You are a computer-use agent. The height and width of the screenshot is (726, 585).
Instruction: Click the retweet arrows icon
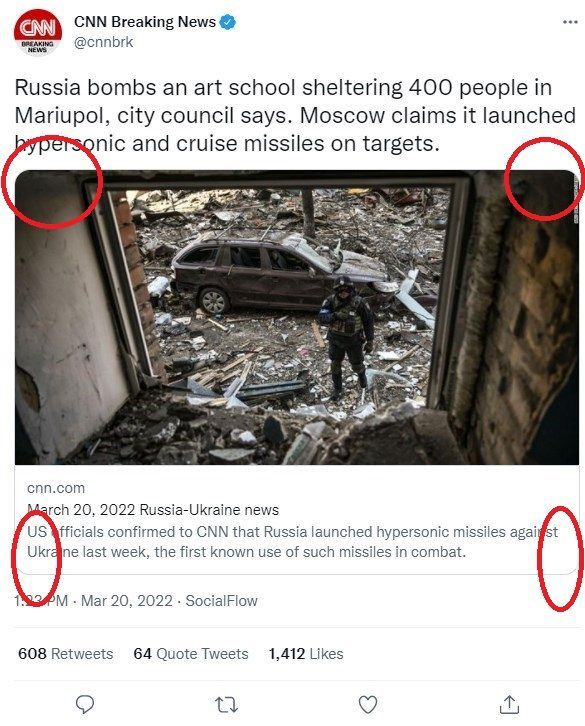[x=226, y=705]
